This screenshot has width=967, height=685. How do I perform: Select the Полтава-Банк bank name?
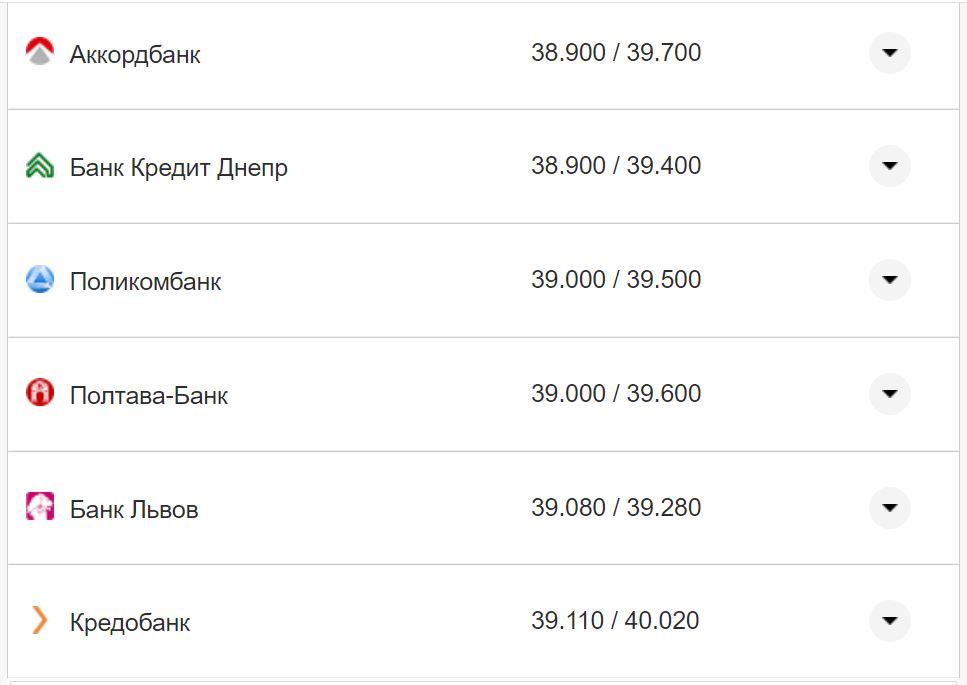(x=148, y=396)
